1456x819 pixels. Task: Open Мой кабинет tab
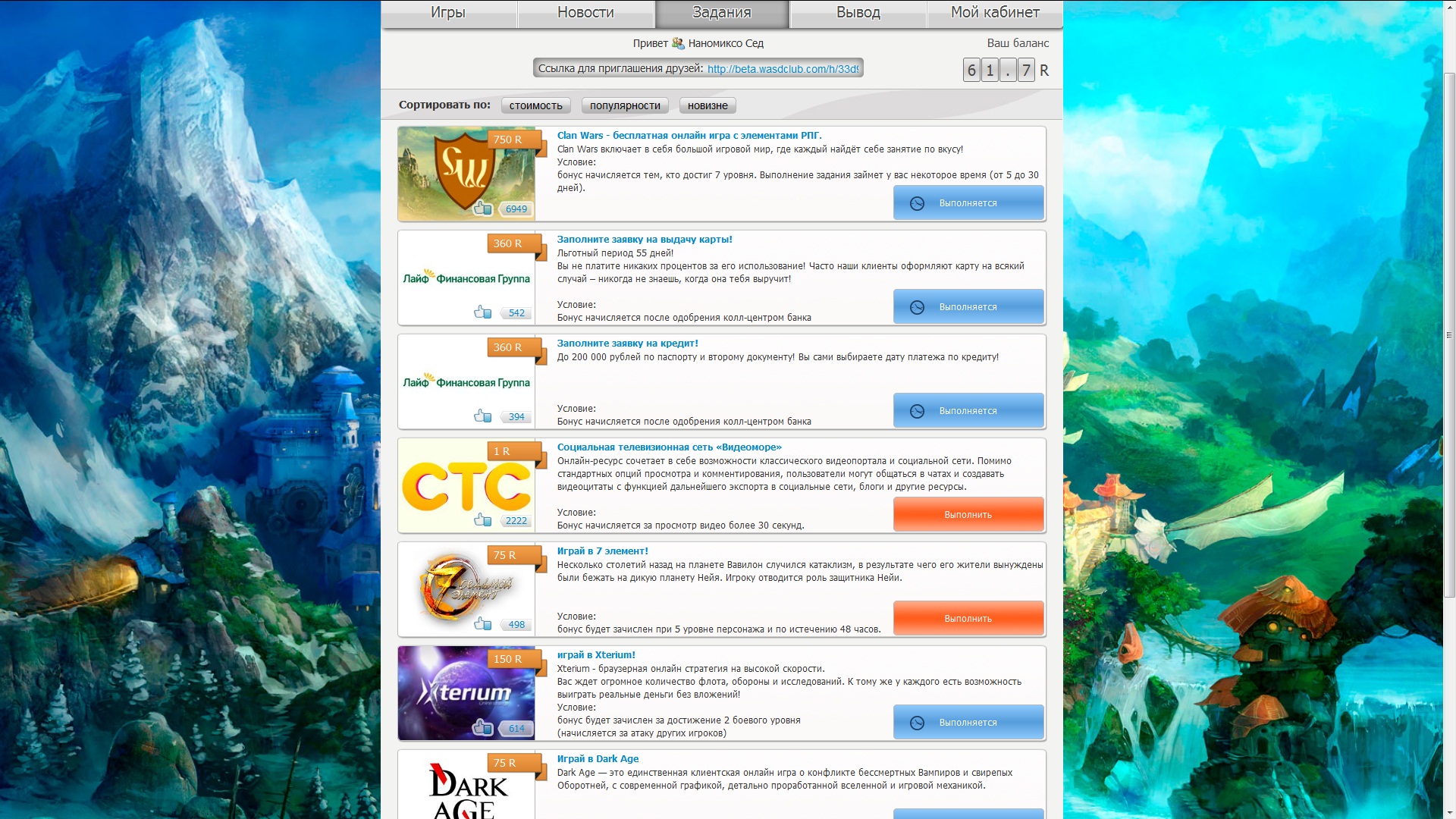point(995,13)
